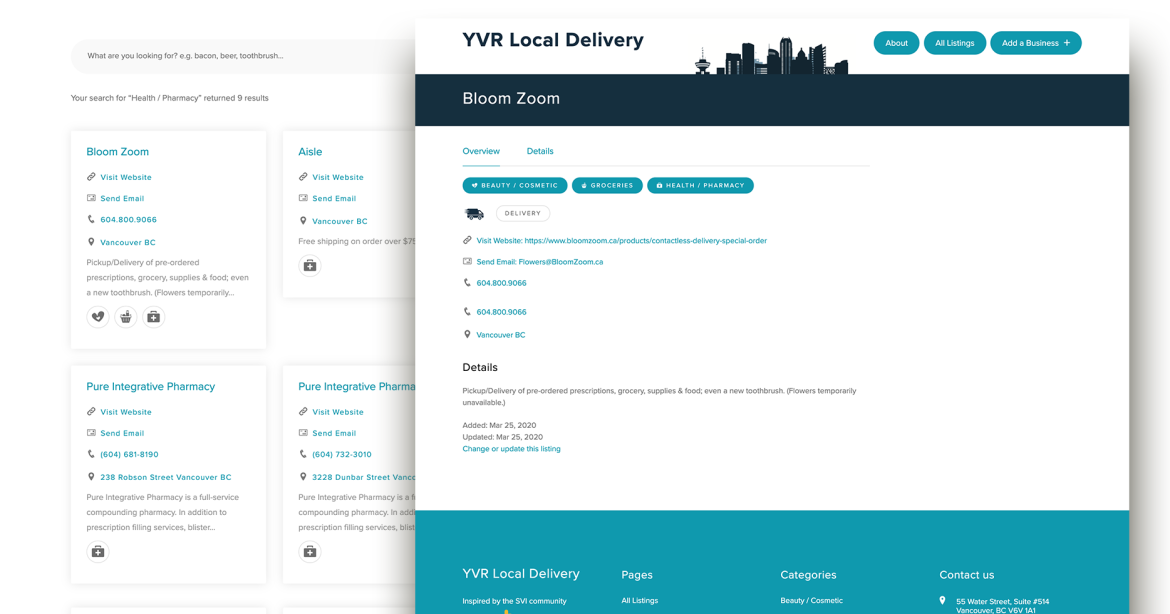This screenshot has width=1170, height=614.
Task: Open All Listings from the header
Action: click(954, 43)
